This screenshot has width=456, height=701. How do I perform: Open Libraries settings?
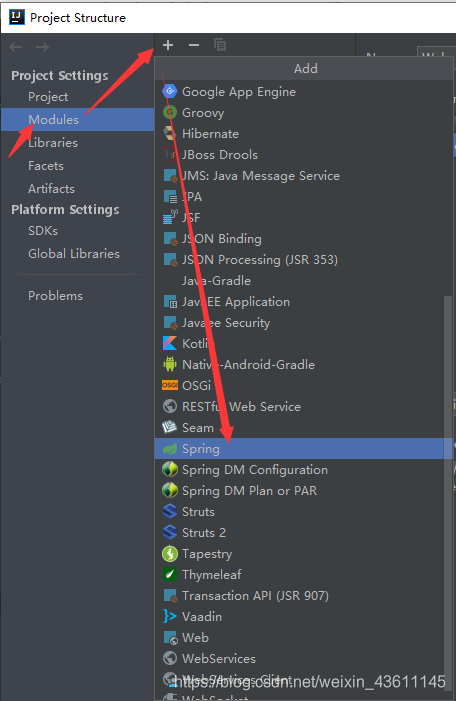(53, 143)
